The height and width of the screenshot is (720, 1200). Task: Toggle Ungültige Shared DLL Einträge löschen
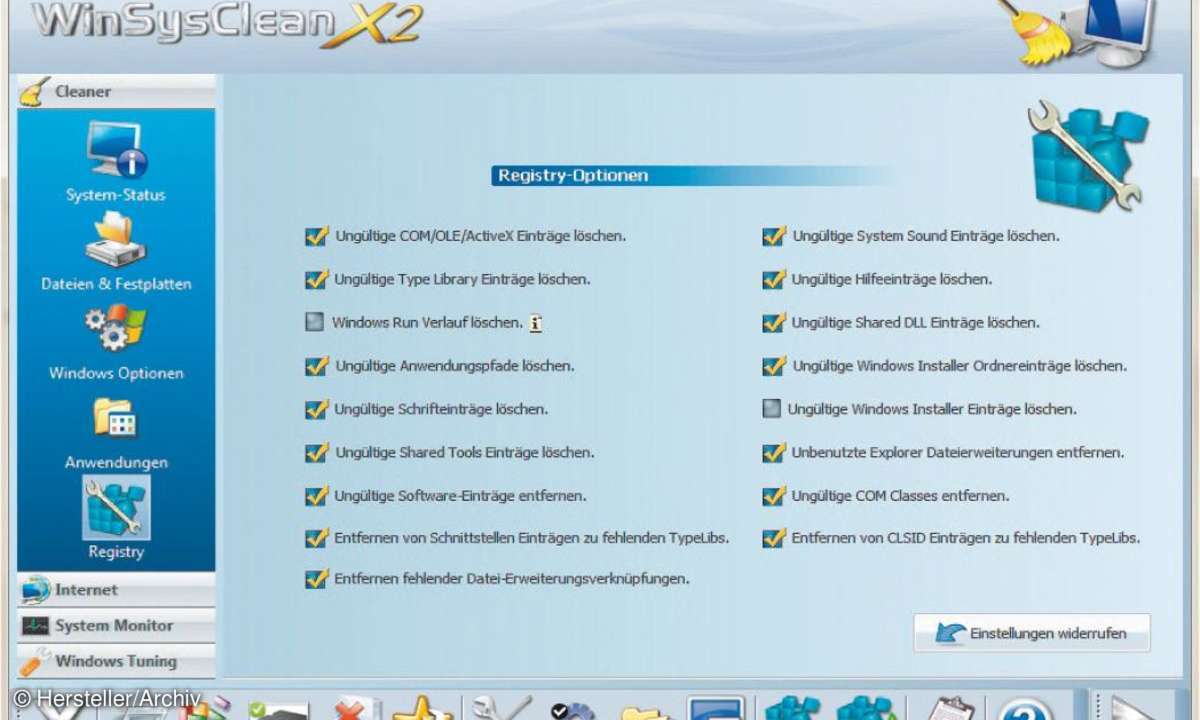(773, 323)
